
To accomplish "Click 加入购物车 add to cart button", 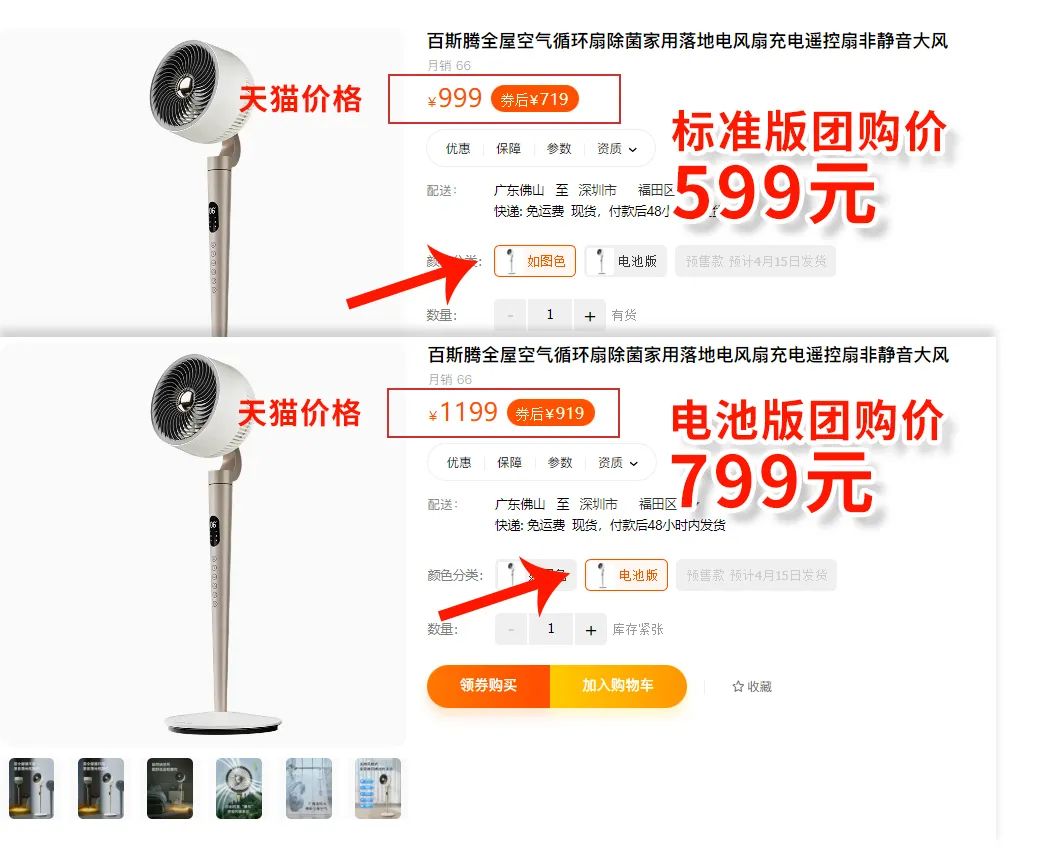I will (618, 686).
